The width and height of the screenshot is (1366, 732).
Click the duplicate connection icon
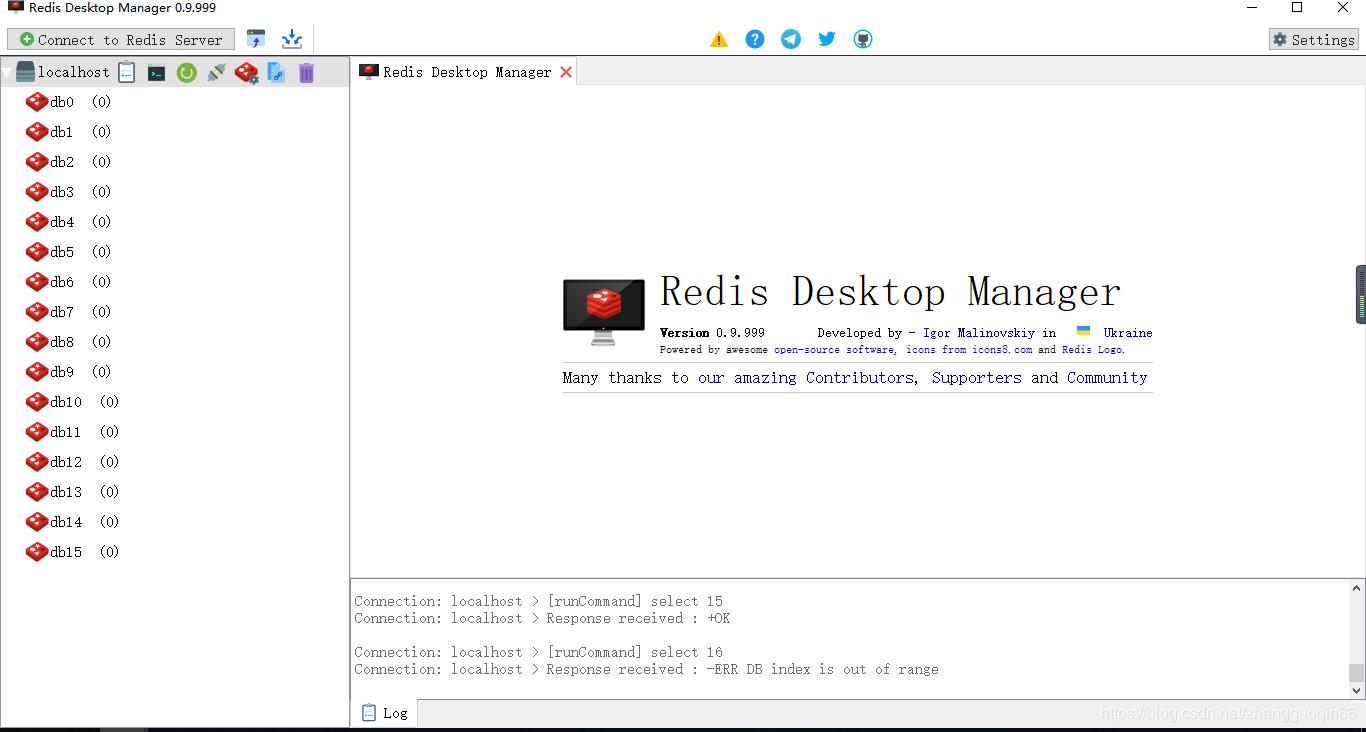point(277,72)
